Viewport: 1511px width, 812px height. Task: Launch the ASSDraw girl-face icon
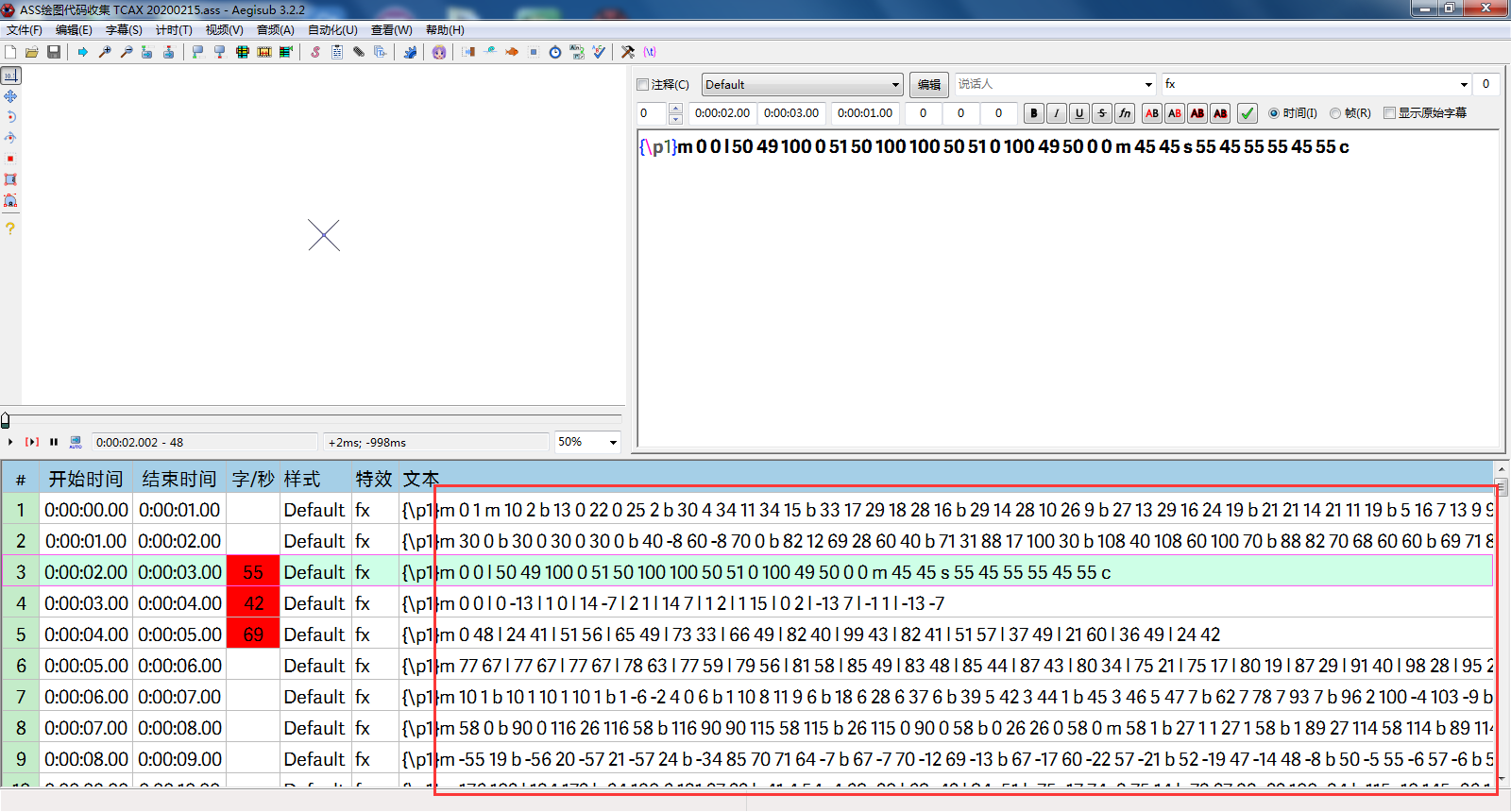coord(439,52)
